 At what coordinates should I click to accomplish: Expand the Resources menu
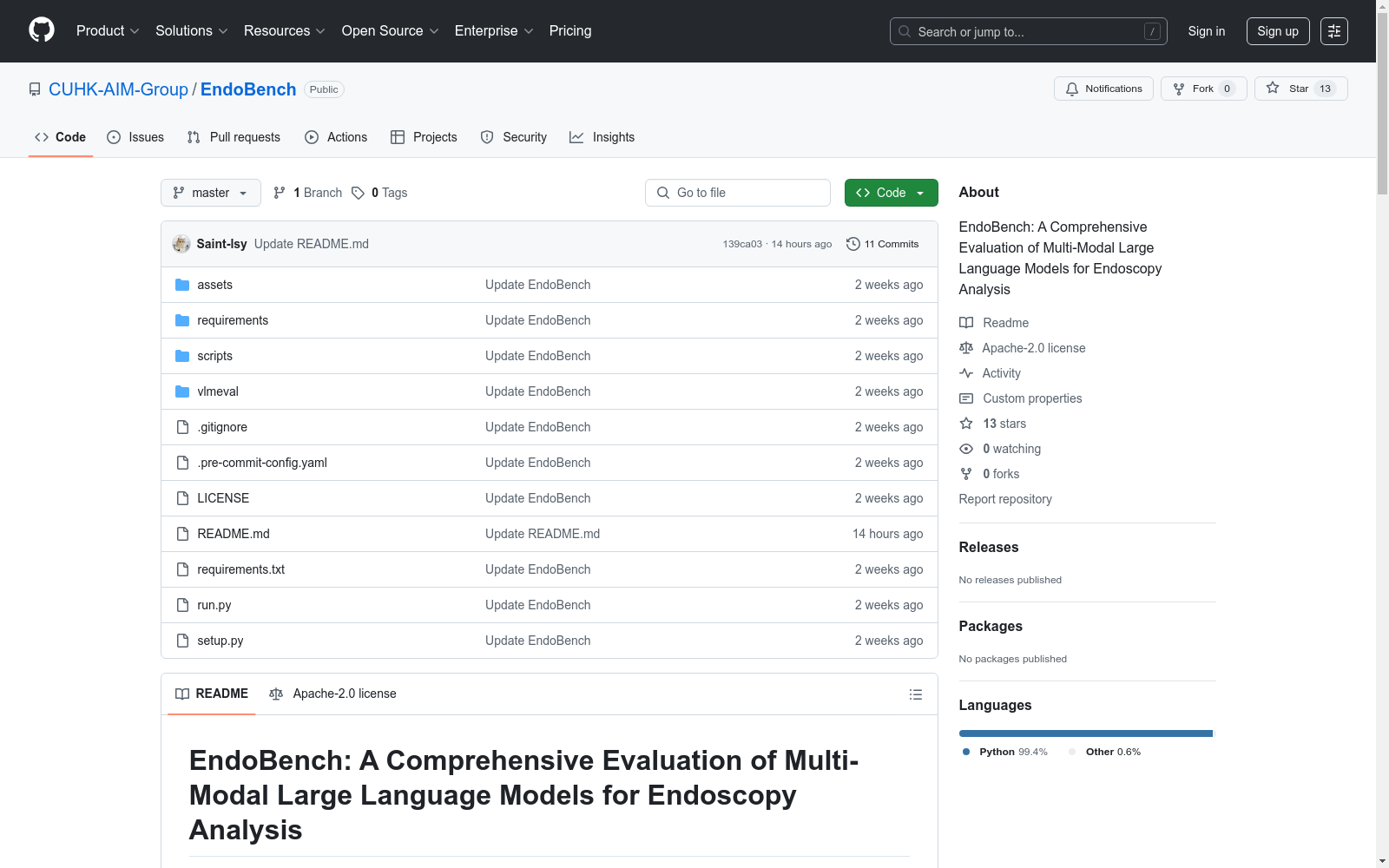click(285, 31)
